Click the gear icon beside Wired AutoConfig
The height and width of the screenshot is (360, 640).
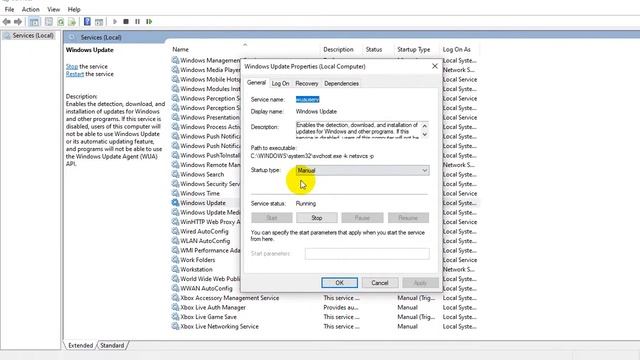point(175,231)
